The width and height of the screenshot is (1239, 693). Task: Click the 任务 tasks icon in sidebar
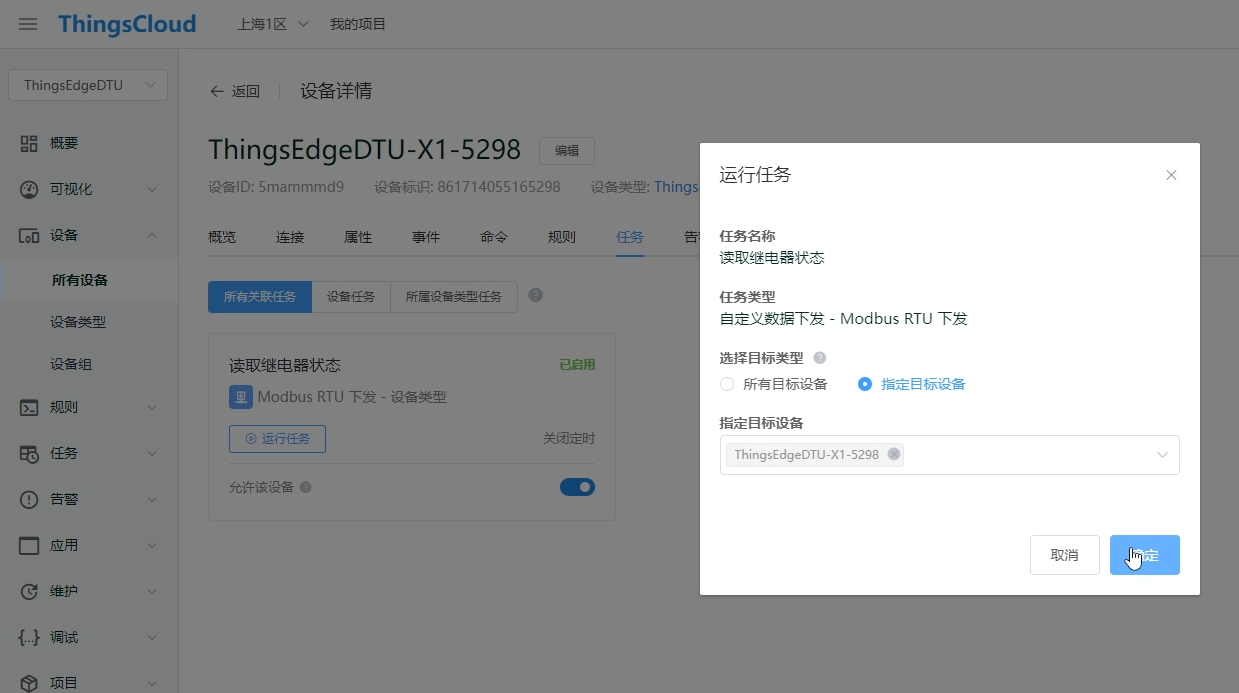coord(29,453)
